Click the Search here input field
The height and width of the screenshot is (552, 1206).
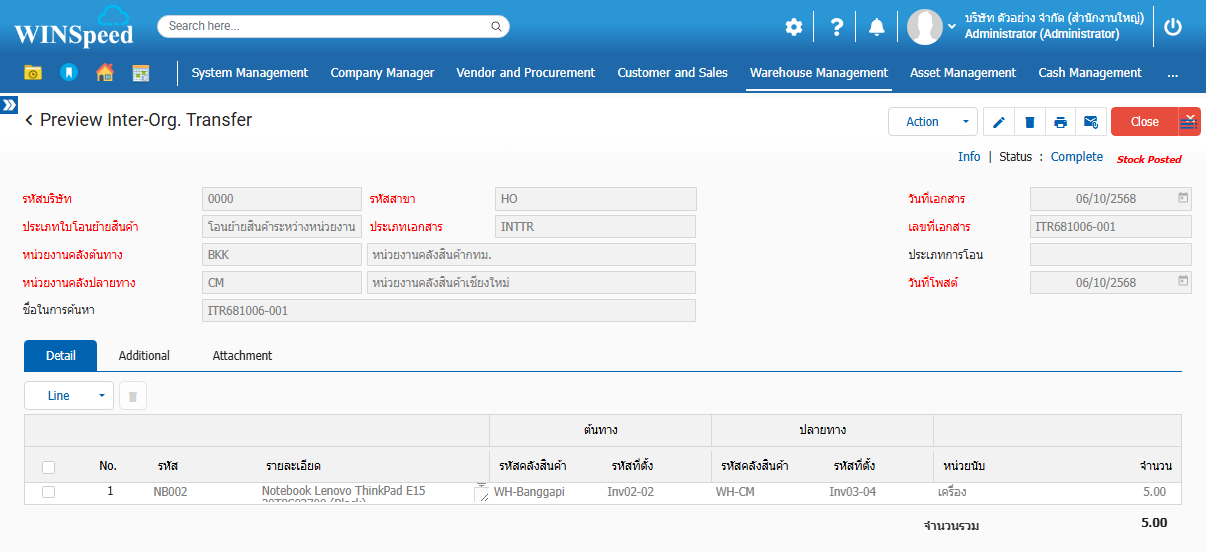point(333,26)
